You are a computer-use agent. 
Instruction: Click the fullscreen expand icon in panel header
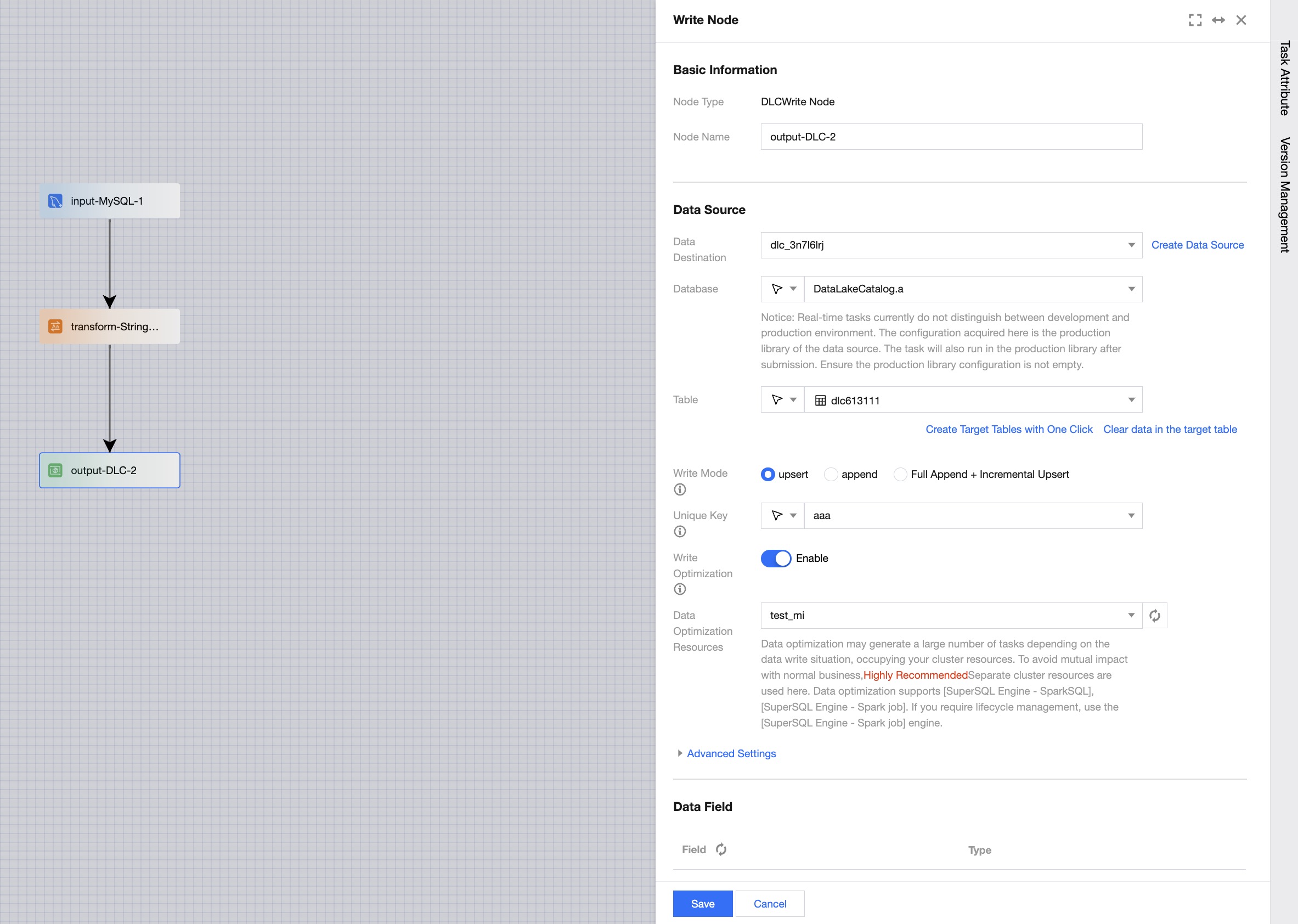pos(1195,20)
